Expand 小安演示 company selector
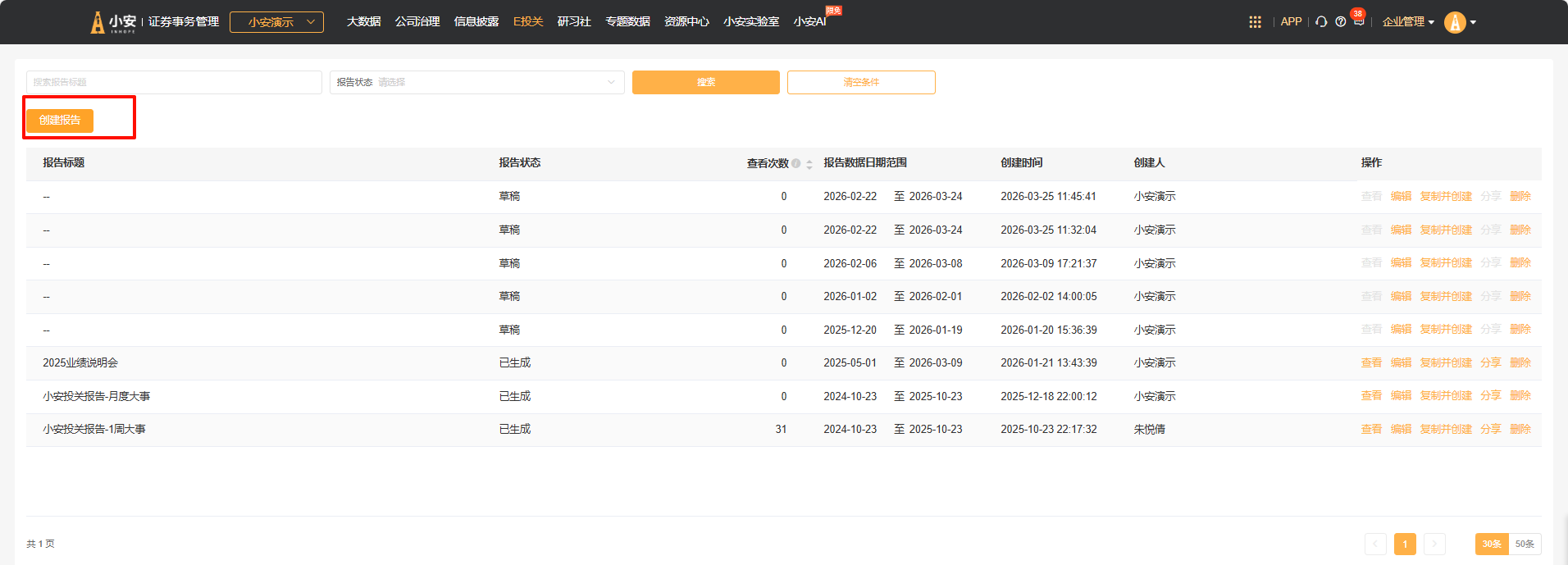This screenshot has height=565, width=1568. pyautogui.click(x=276, y=22)
